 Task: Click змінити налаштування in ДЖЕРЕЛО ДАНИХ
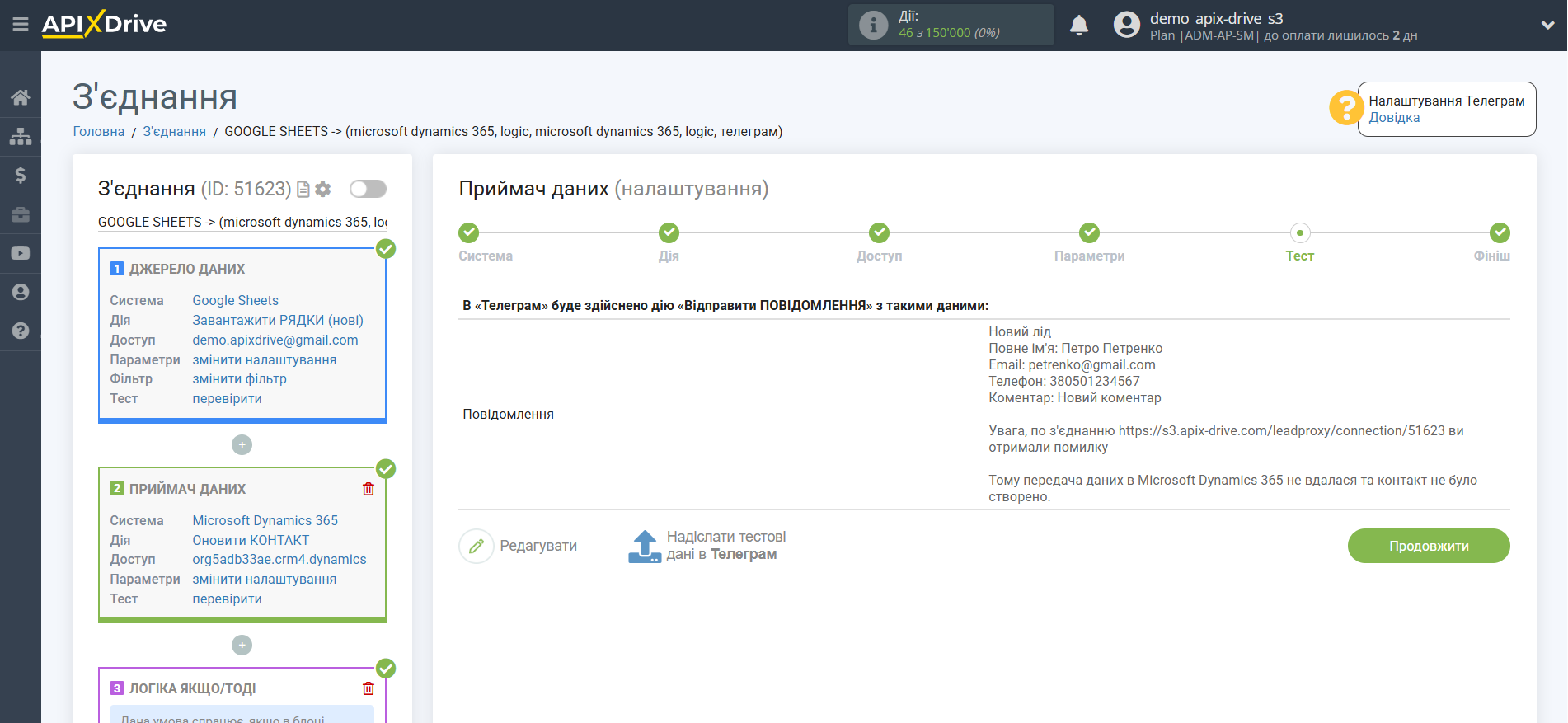[265, 360]
